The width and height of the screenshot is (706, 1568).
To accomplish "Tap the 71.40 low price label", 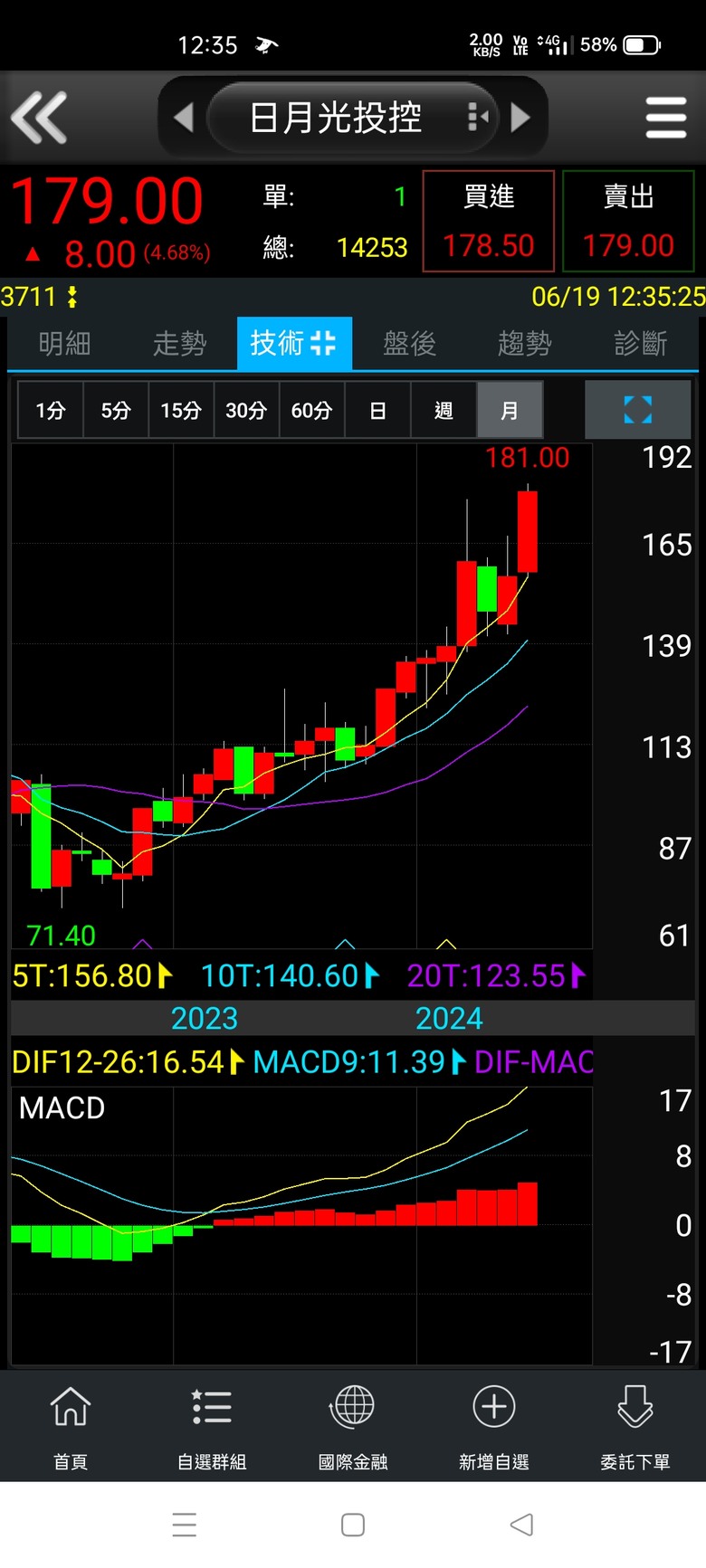I will [x=61, y=935].
